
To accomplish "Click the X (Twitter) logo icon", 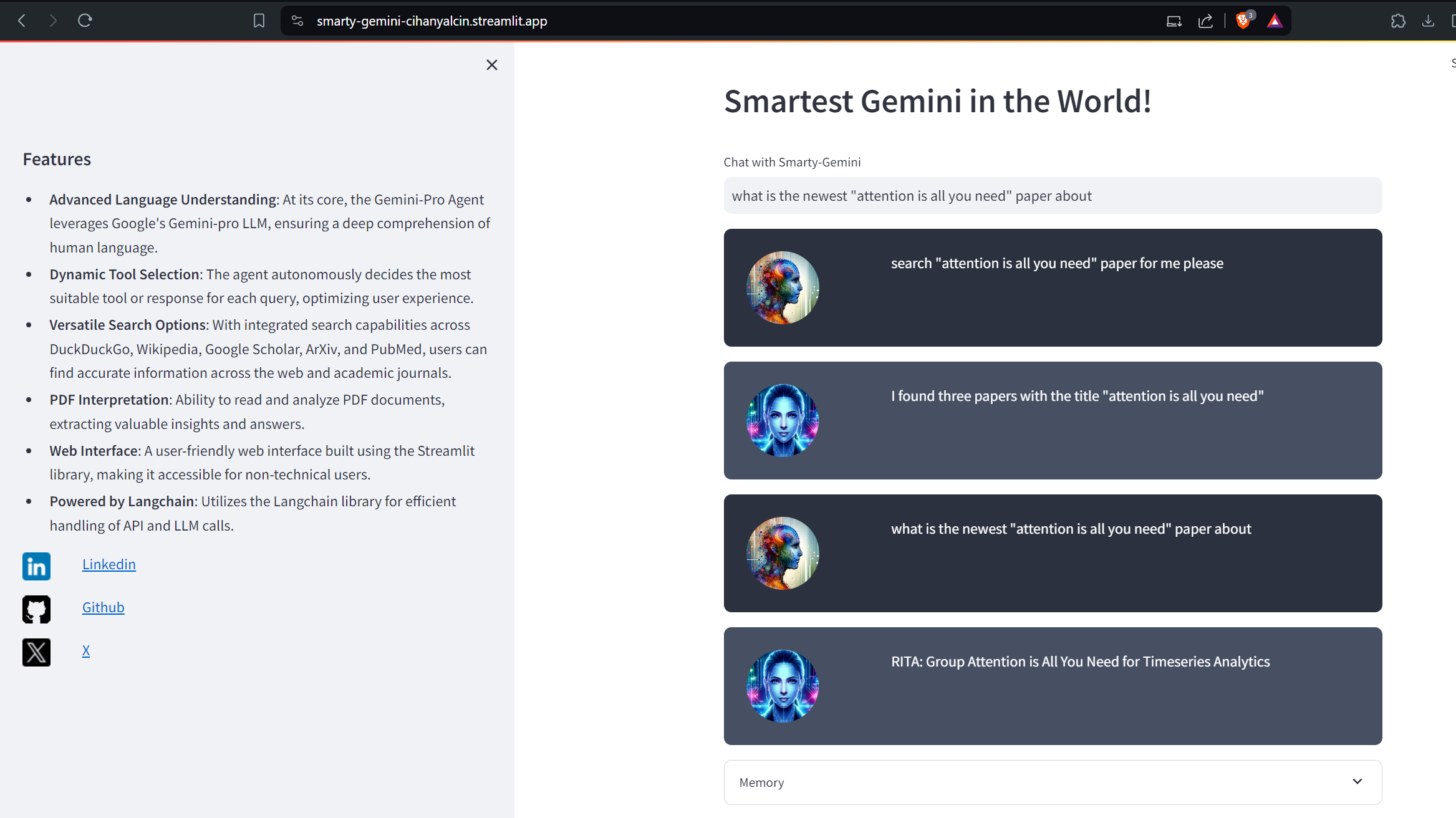I will point(36,652).
